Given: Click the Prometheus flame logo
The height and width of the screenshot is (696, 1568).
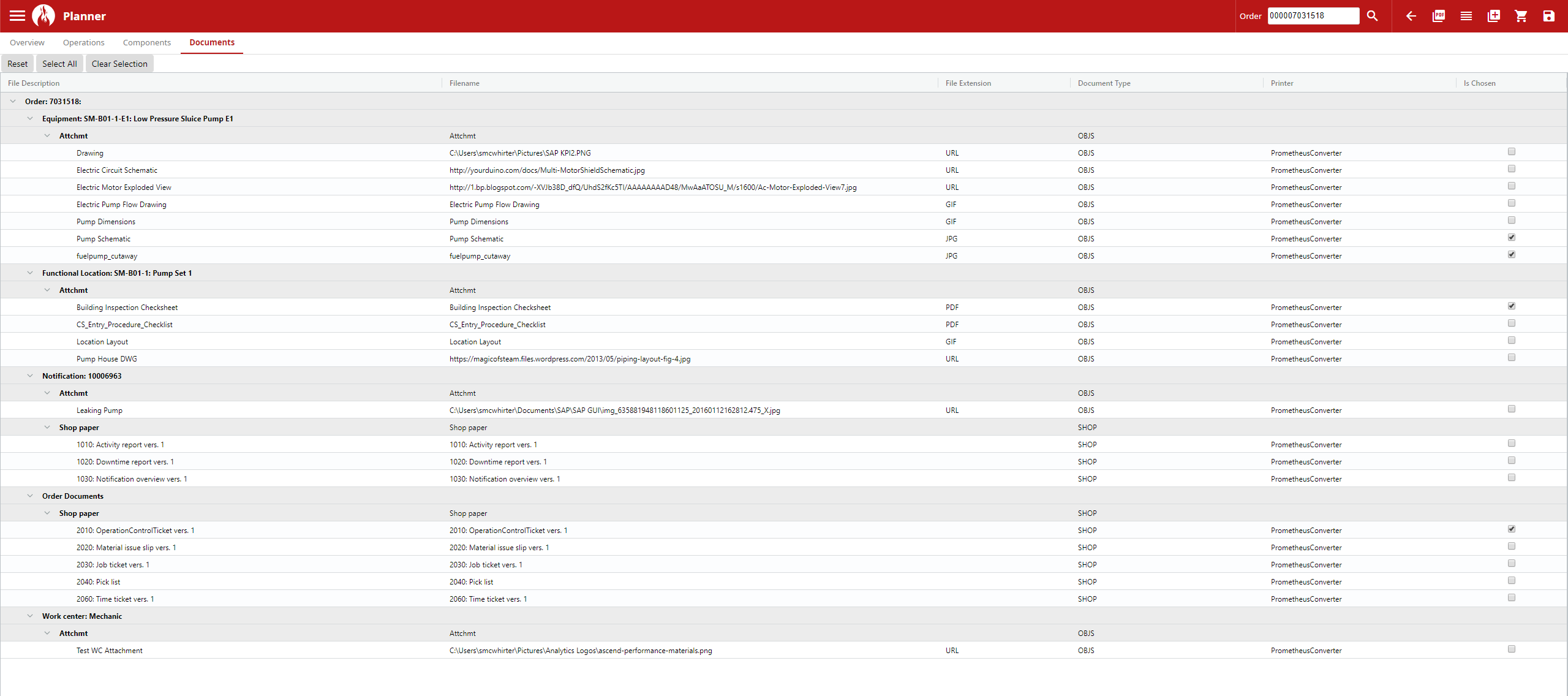Looking at the screenshot, I should 43,15.
